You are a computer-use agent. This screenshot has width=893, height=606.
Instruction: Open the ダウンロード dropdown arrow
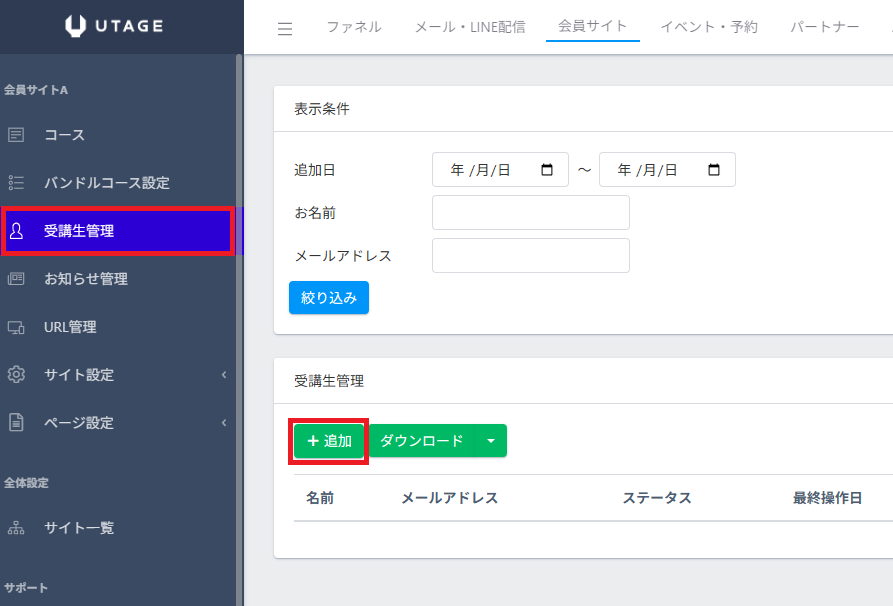(x=490, y=441)
